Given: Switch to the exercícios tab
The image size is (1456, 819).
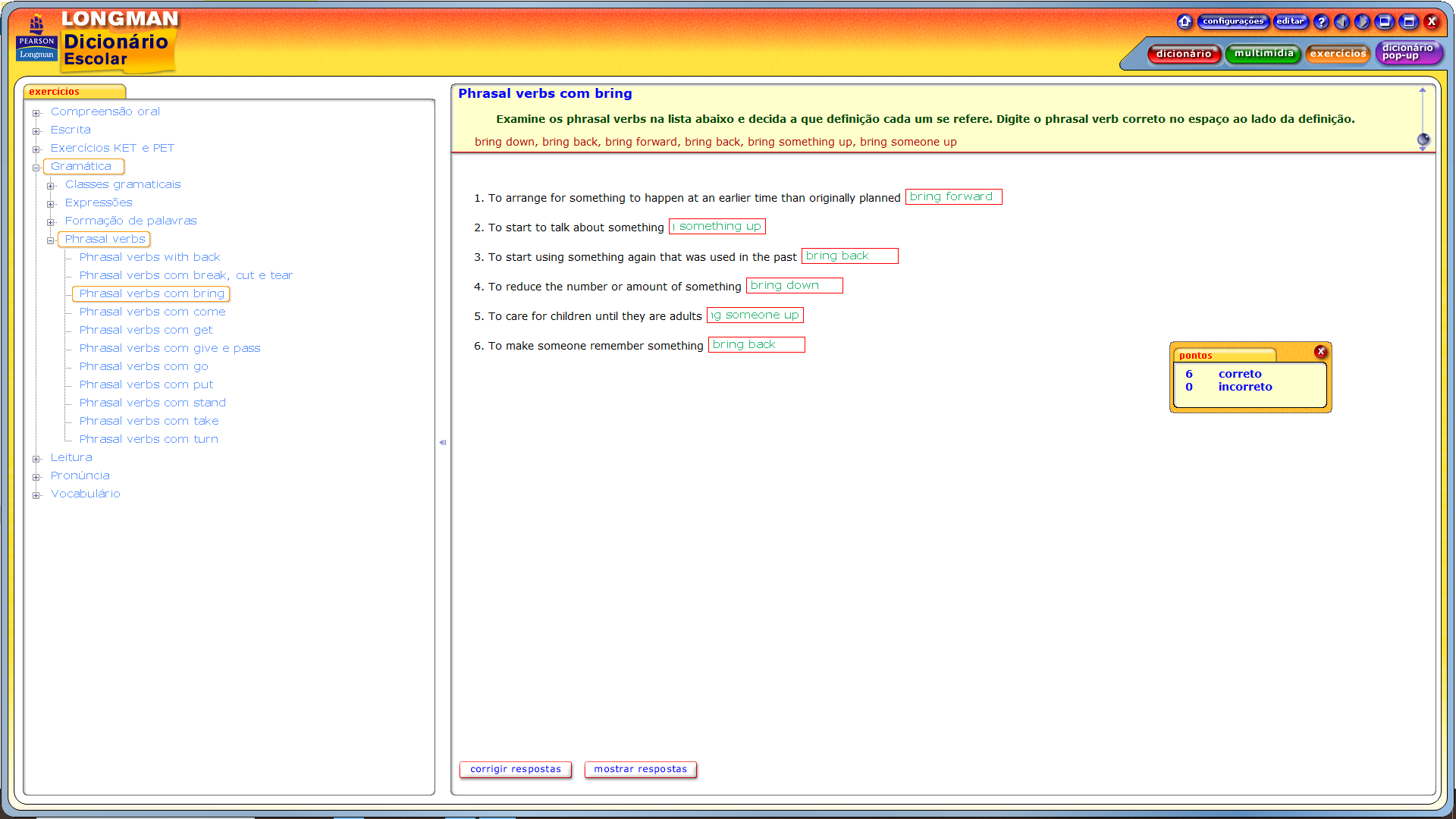Looking at the screenshot, I should point(1338,54).
